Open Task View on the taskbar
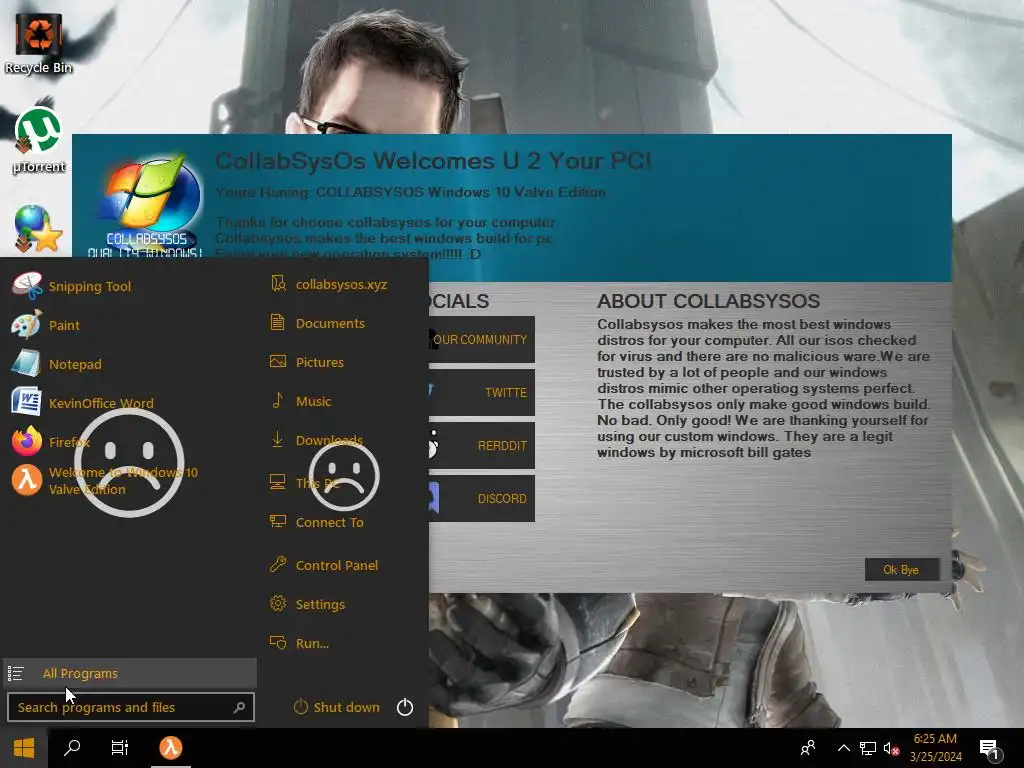This screenshot has height=768, width=1024. 120,748
